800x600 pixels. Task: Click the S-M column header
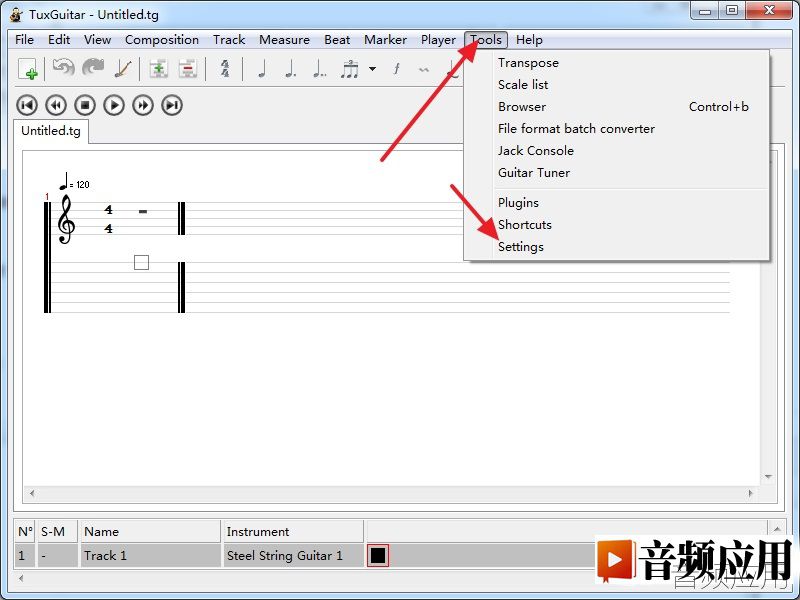click(x=57, y=532)
